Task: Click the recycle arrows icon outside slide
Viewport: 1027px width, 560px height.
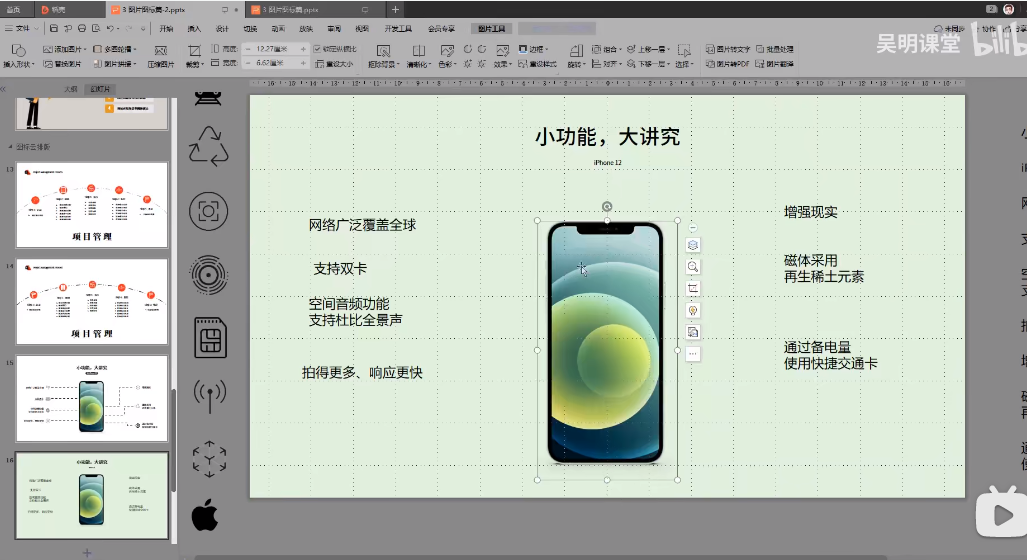Action: click(x=208, y=146)
